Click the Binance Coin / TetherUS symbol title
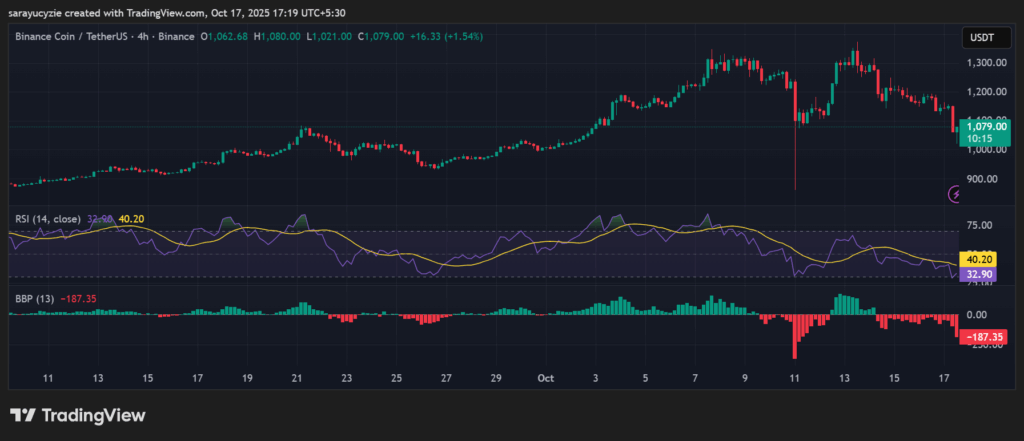The width and height of the screenshot is (1024, 441). point(78,37)
